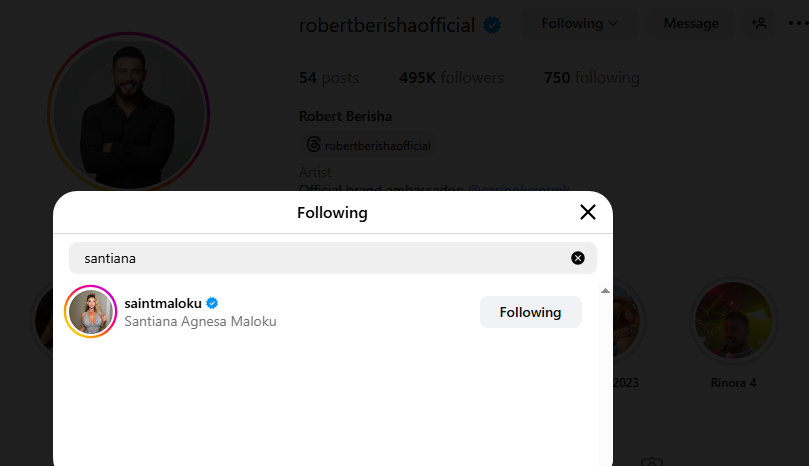The width and height of the screenshot is (809, 466).
Task: Unfollow saintmaloku via the Following button
Action: point(530,312)
